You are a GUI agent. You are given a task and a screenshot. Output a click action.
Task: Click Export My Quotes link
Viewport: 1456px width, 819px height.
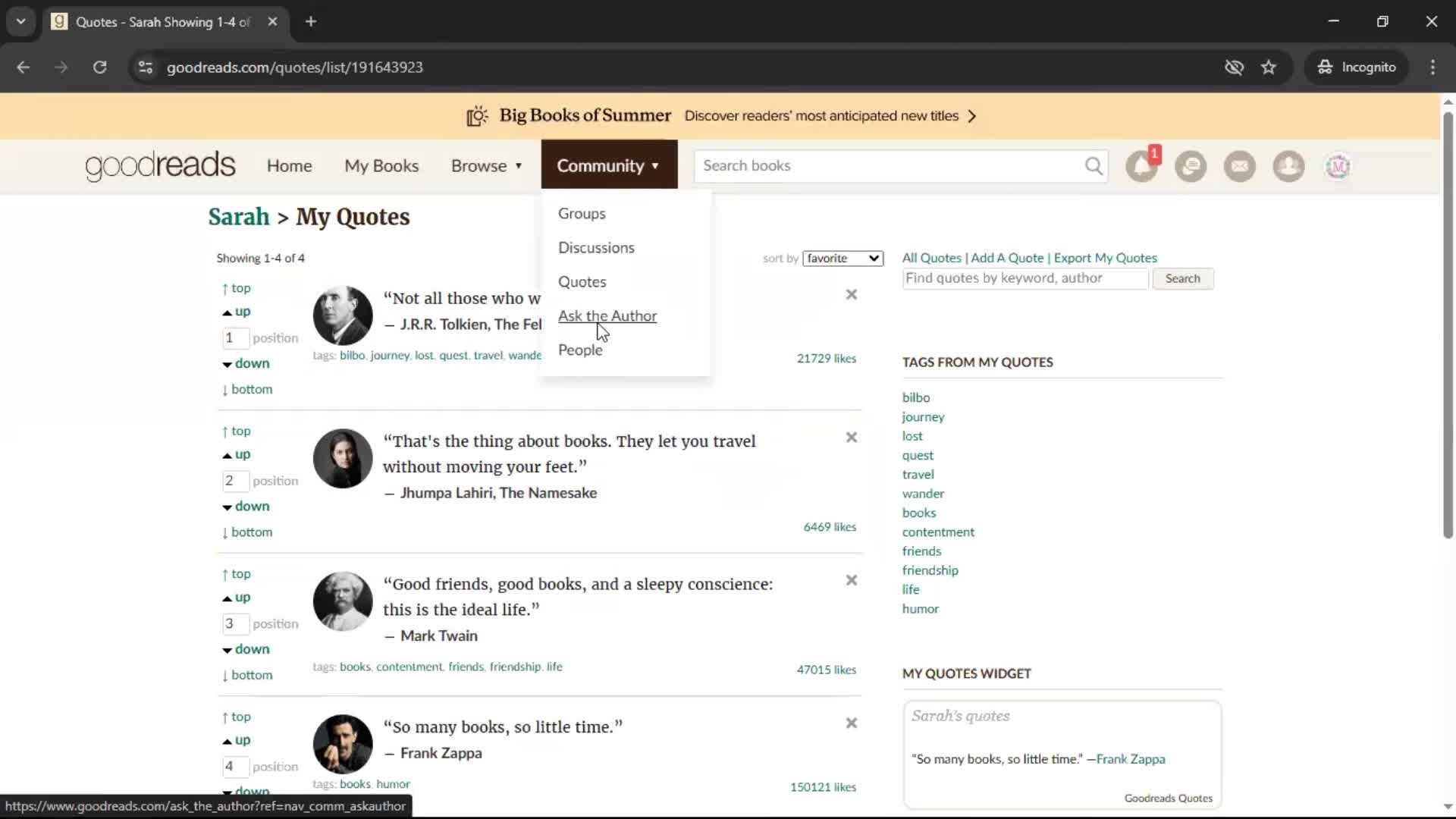point(1105,258)
